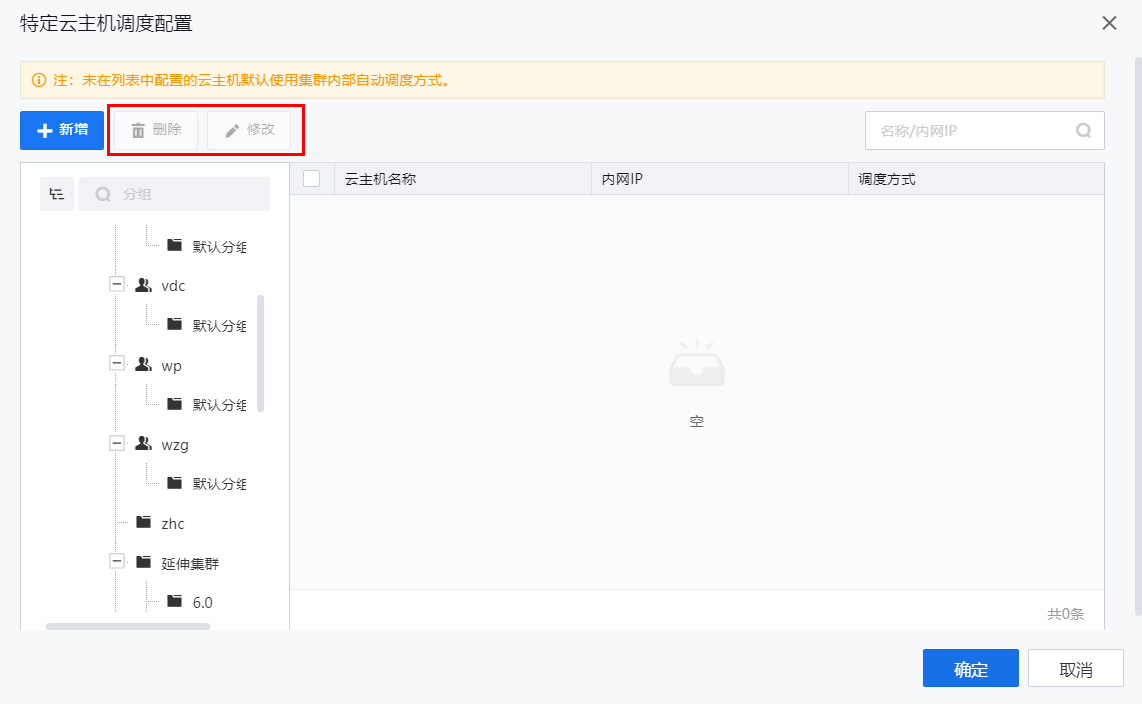Select the zhc folder in tree
This screenshot has width=1142, height=704.
[173, 523]
